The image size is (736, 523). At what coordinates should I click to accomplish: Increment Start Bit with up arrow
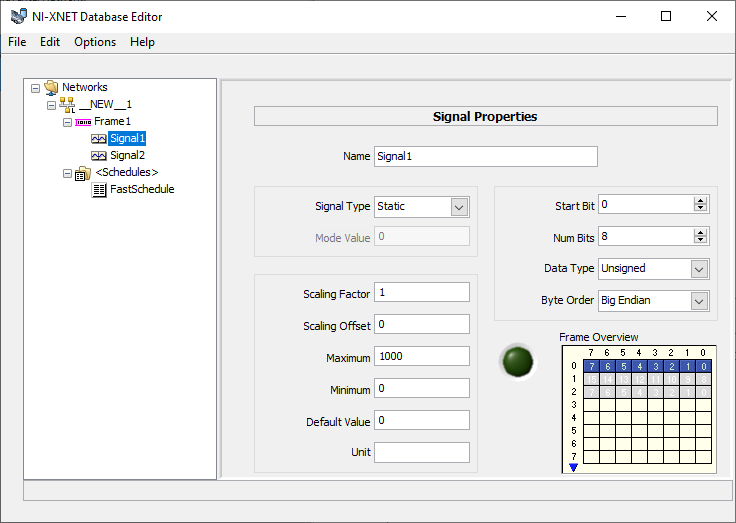pyautogui.click(x=700, y=200)
